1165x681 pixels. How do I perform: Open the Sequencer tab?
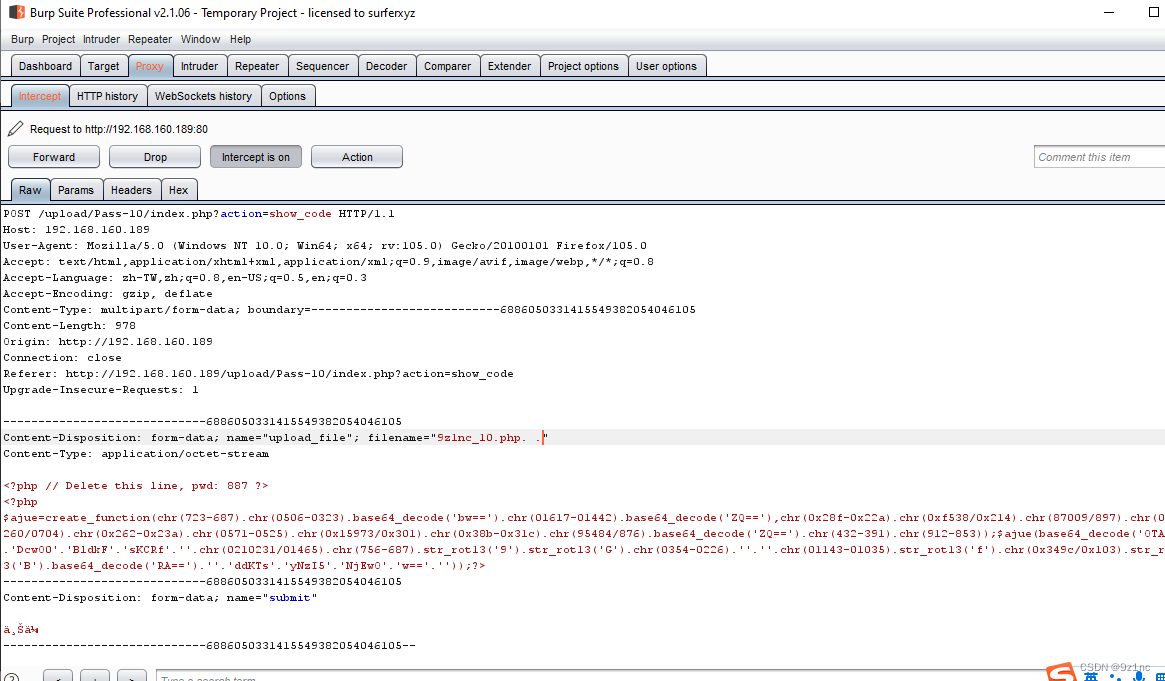coord(322,66)
